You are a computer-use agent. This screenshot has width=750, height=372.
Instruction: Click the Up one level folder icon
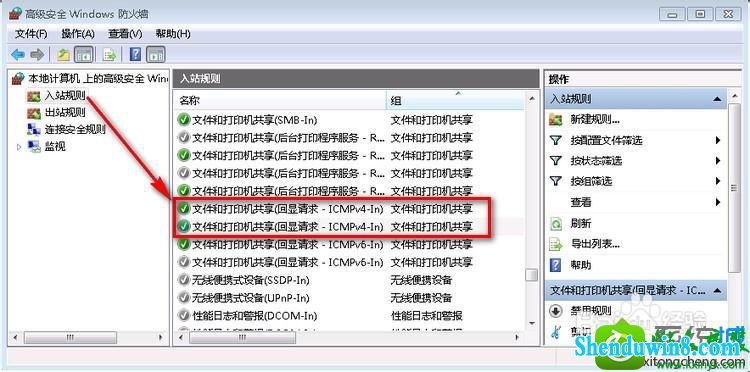(64, 55)
